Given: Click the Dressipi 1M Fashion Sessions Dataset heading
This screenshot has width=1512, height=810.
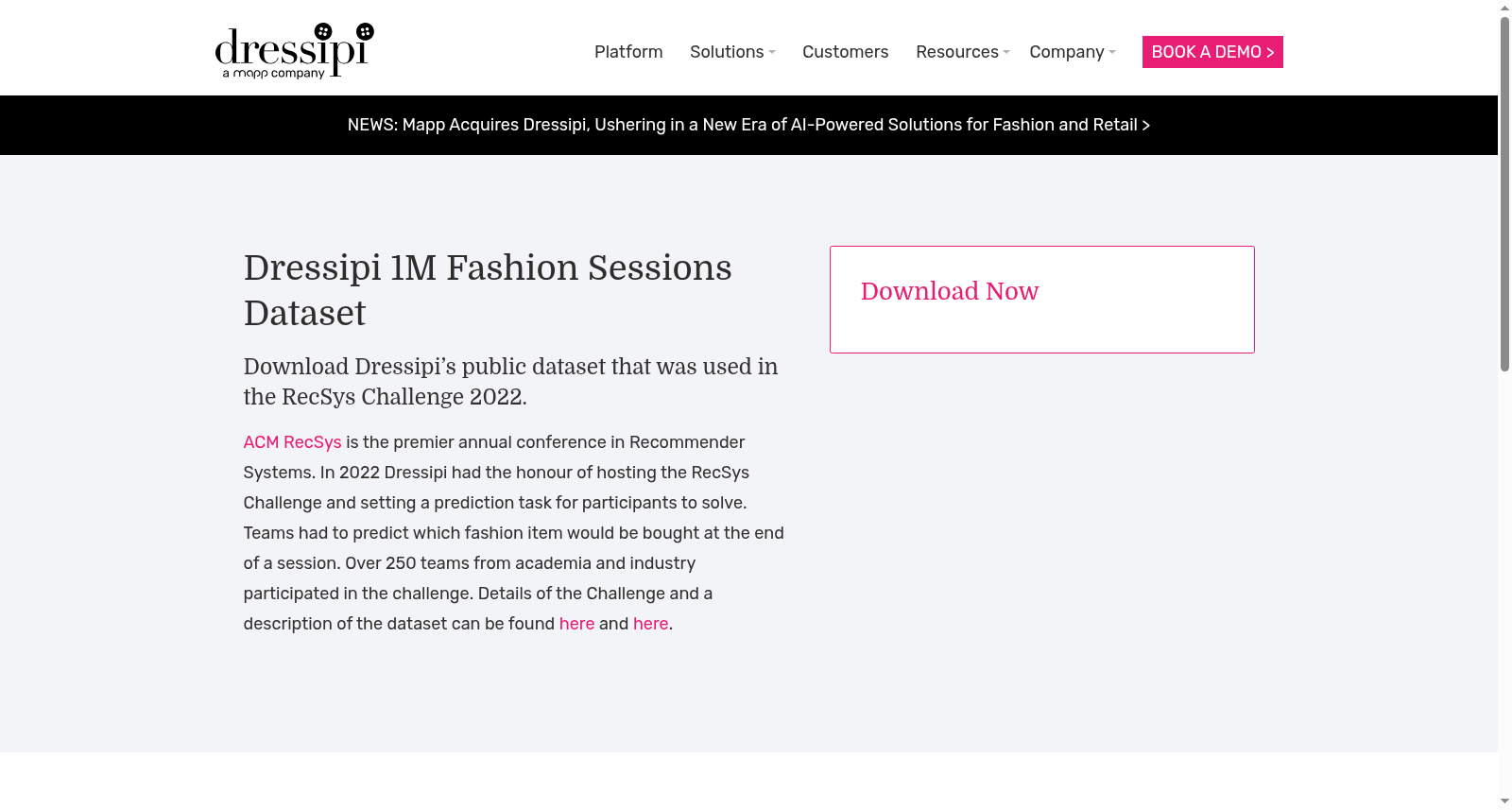Looking at the screenshot, I should [x=488, y=290].
